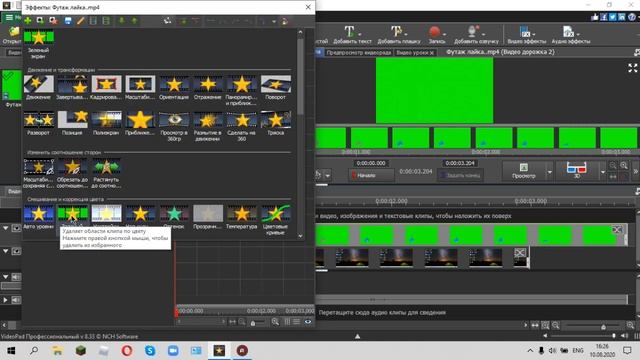This screenshot has height=360, width=640.
Task: Choose the Кадрирование effect
Action: point(106,87)
